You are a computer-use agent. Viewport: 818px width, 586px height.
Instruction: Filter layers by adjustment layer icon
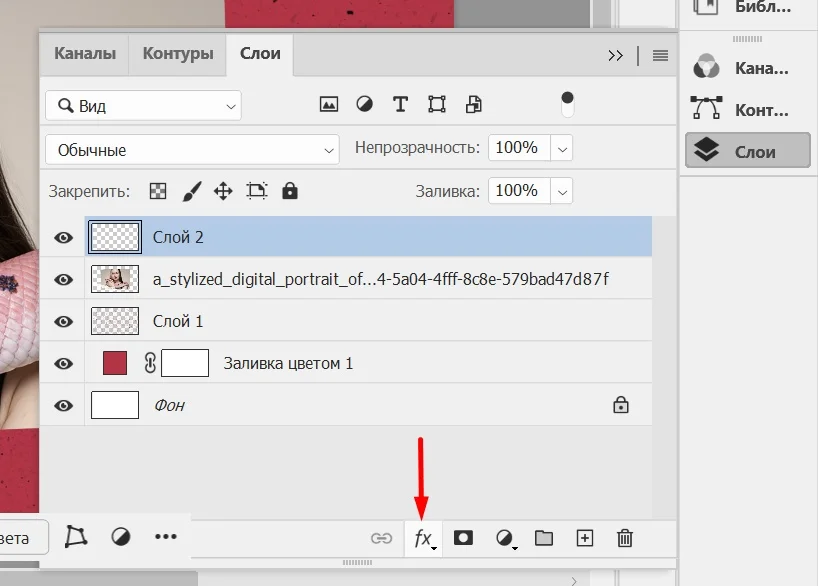pyautogui.click(x=364, y=104)
